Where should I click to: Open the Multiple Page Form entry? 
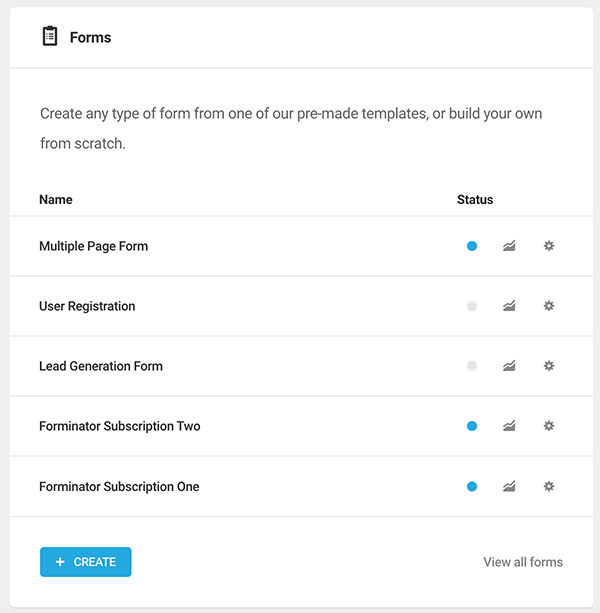[93, 246]
